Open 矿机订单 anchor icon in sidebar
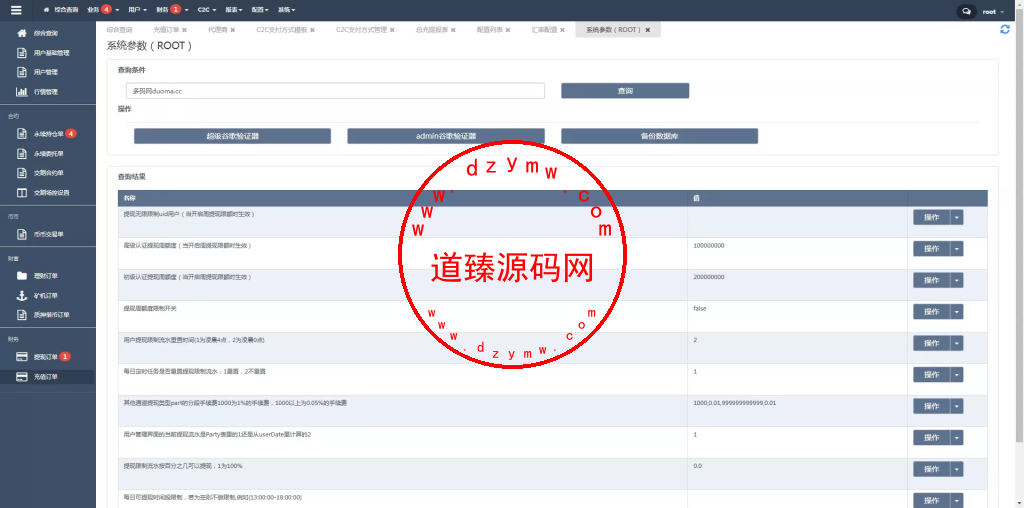Image resolution: width=1024 pixels, height=508 pixels. (x=22, y=295)
